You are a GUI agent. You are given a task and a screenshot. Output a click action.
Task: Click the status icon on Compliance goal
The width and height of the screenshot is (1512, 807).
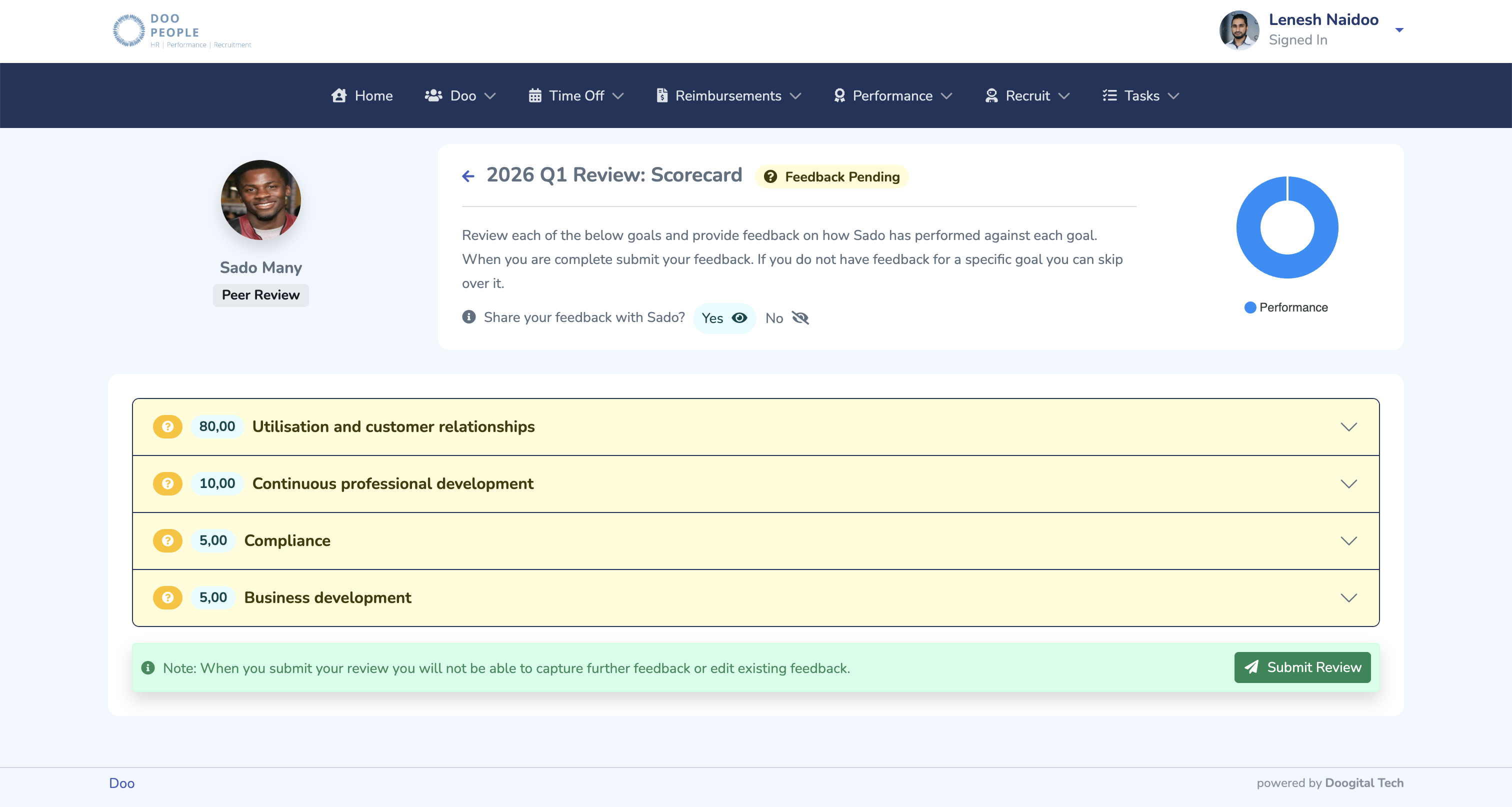168,540
